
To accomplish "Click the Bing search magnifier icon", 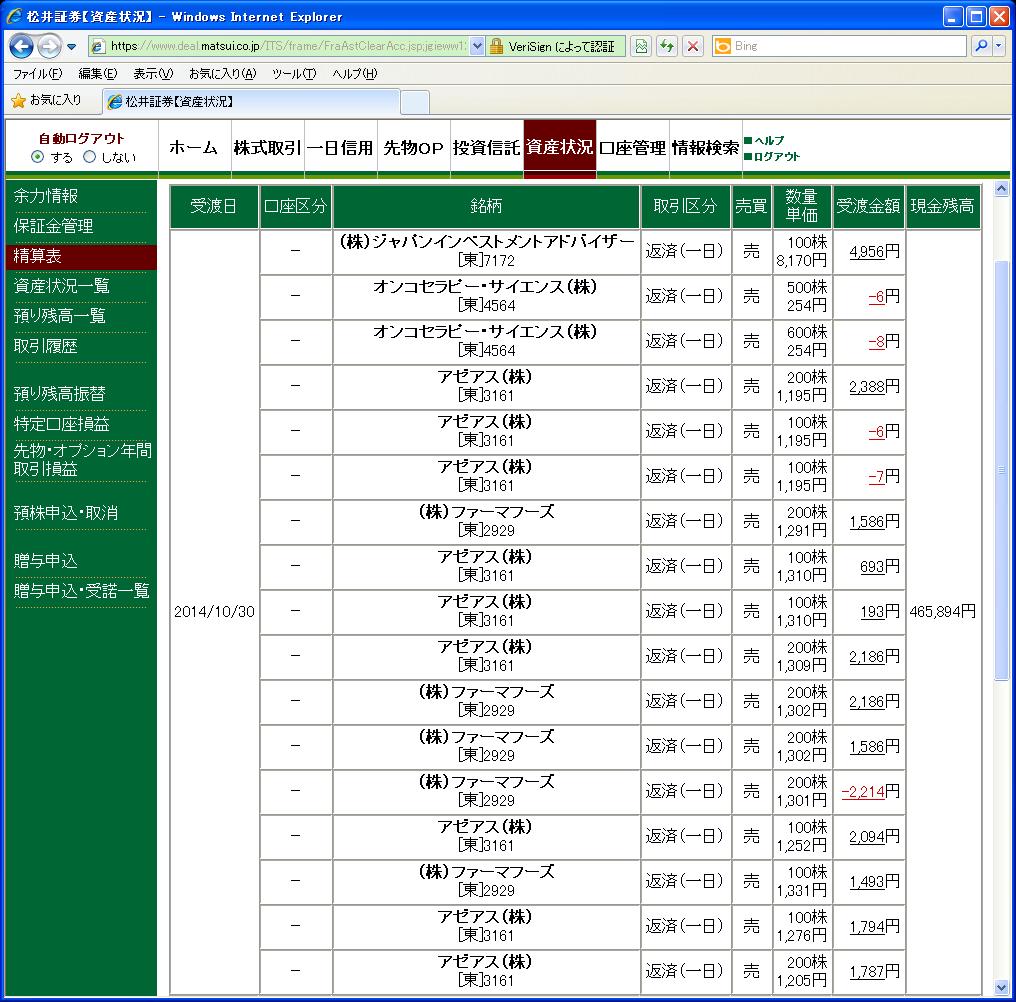I will [x=981, y=46].
